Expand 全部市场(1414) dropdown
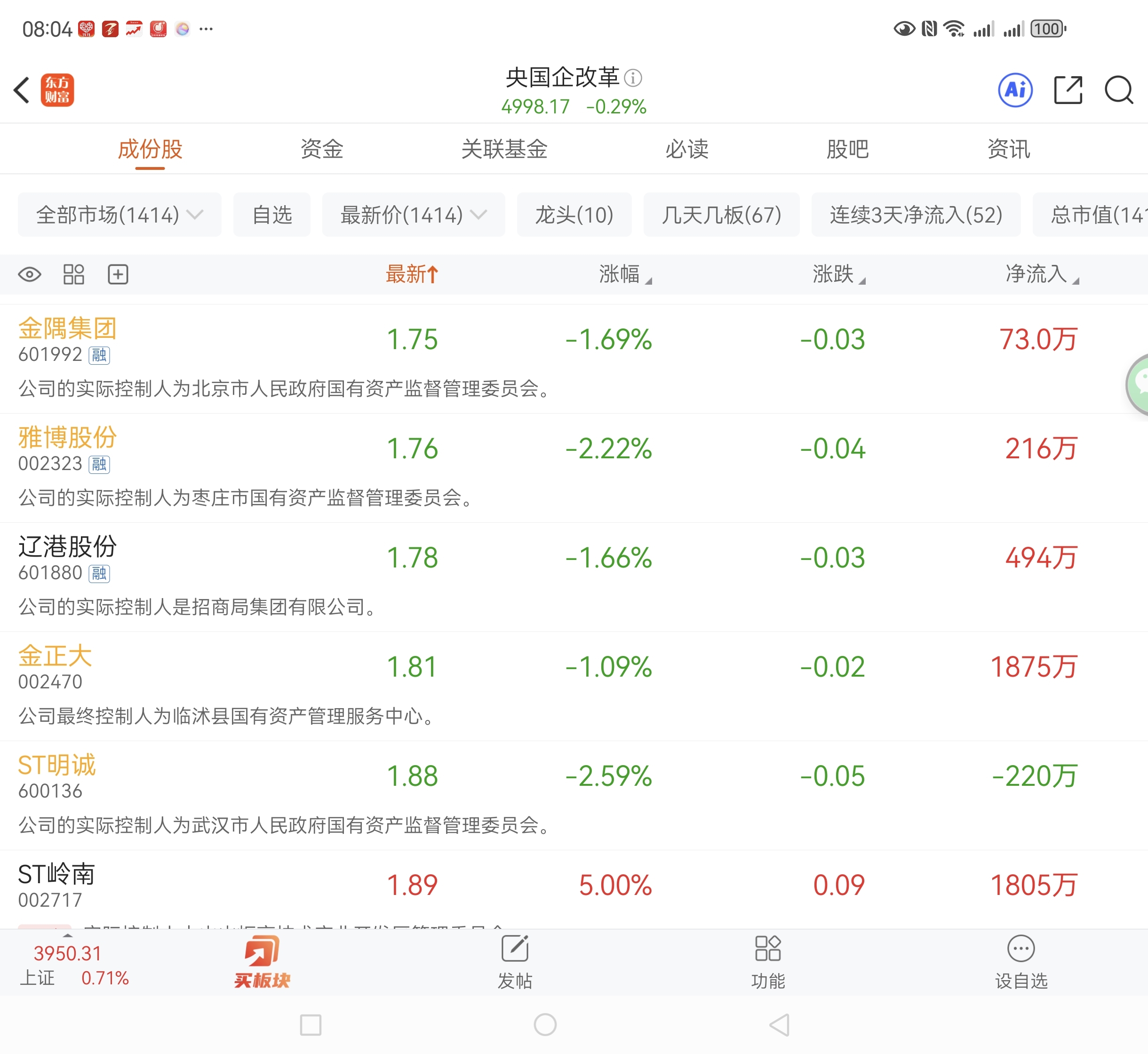The height and width of the screenshot is (1054, 1148). point(119,215)
